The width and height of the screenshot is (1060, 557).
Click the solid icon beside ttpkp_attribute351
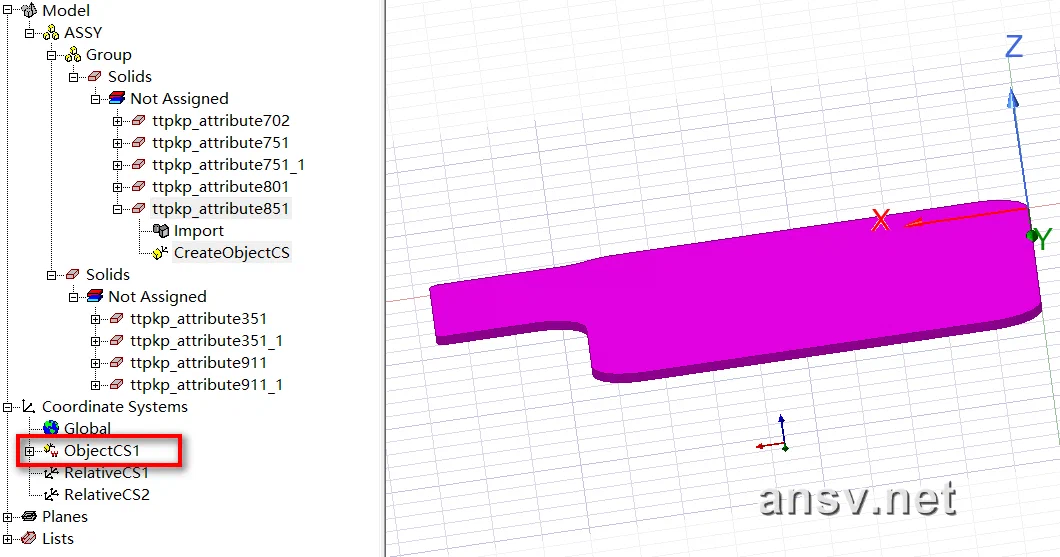coord(116,318)
